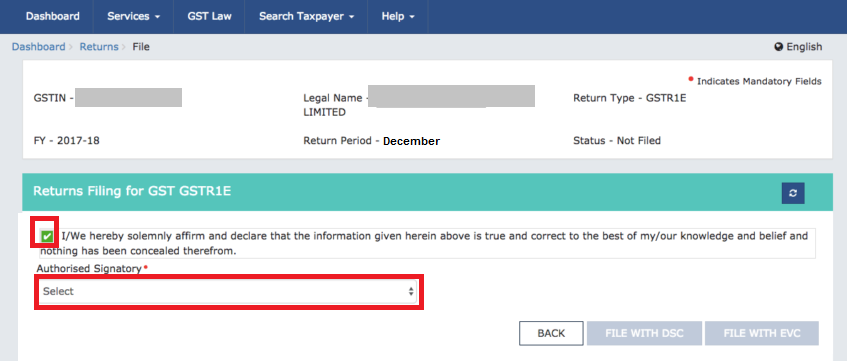Click the BACK button
Viewport: 847px width, 361px height.
(x=551, y=333)
